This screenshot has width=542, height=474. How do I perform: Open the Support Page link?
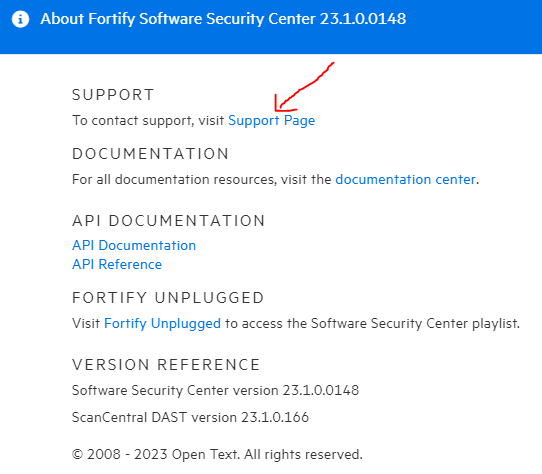(x=271, y=121)
